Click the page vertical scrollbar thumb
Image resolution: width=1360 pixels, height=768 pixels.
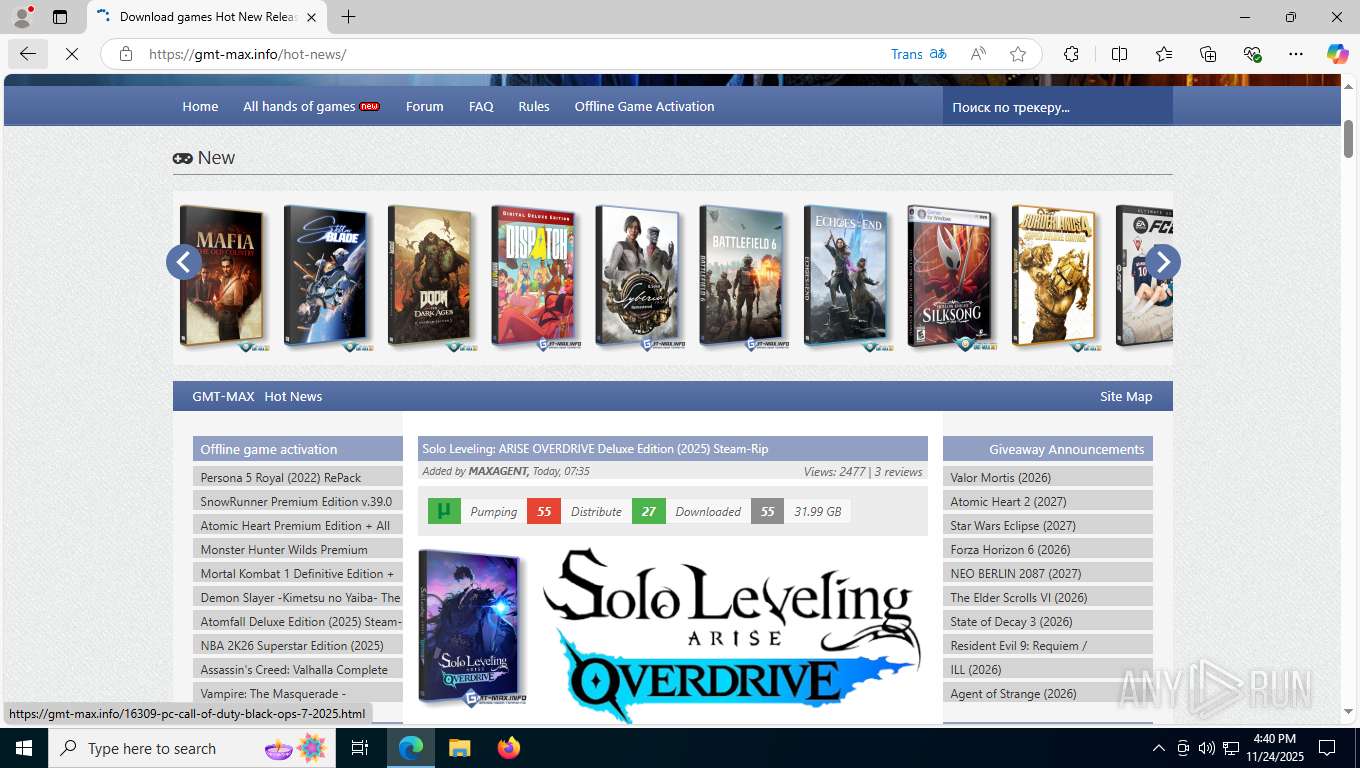(1348, 138)
